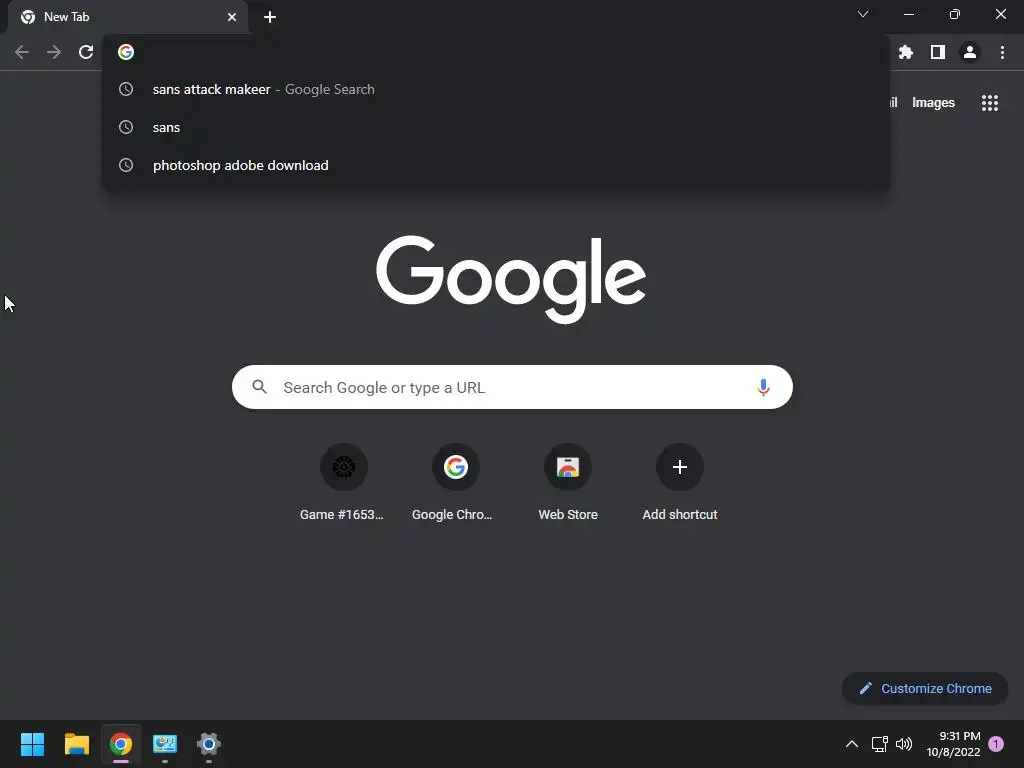
Task: Start voice search with microphone icon
Action: point(763,387)
